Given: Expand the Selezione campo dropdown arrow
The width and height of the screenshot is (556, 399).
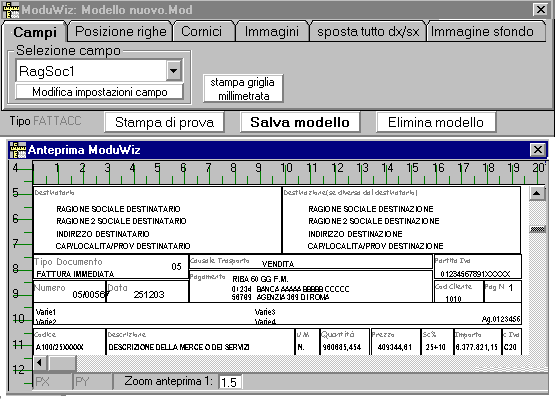Looking at the screenshot, I should click(x=174, y=71).
